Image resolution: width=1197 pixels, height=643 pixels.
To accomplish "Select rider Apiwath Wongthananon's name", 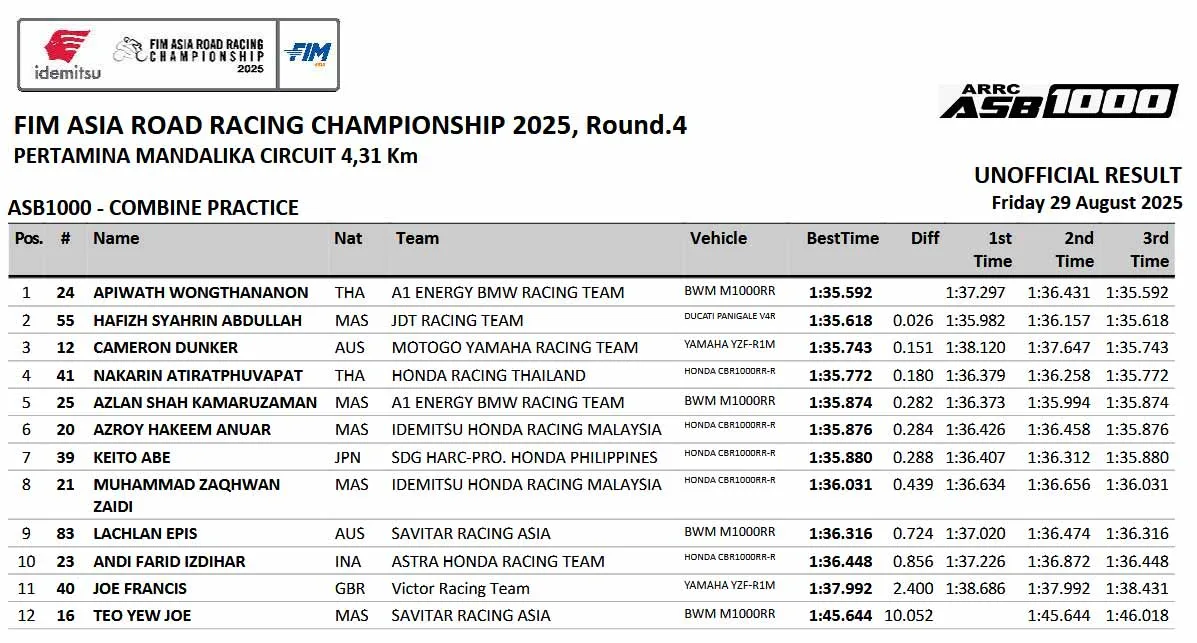I will pyautogui.click(x=200, y=293).
